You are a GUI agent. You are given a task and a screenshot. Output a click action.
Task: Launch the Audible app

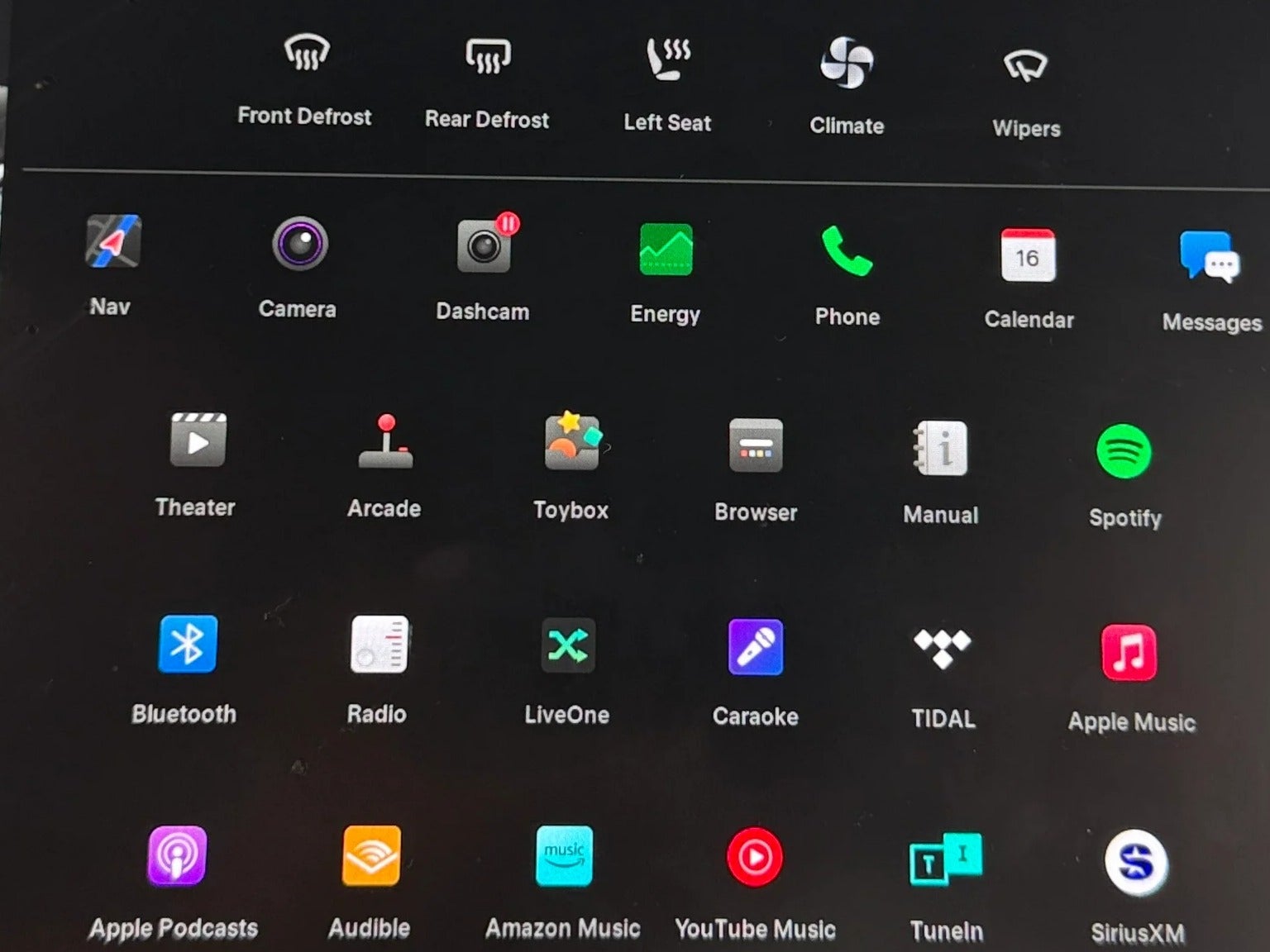tap(371, 855)
